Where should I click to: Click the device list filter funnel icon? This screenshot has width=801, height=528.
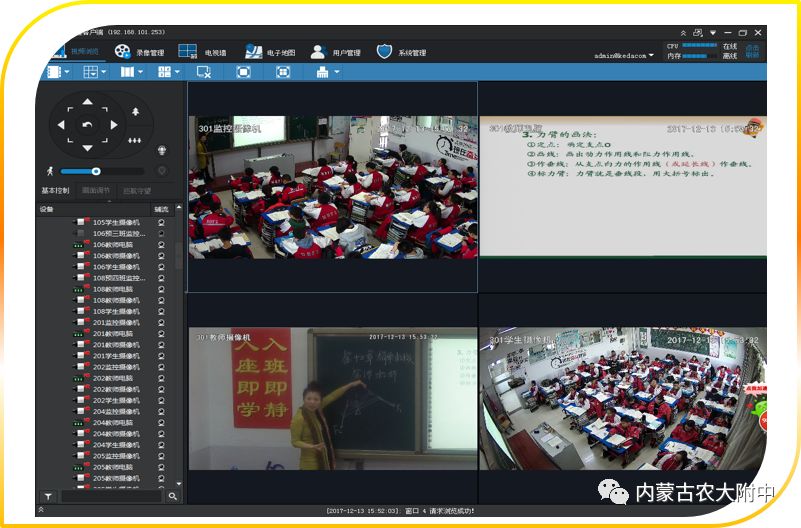pos(48,496)
